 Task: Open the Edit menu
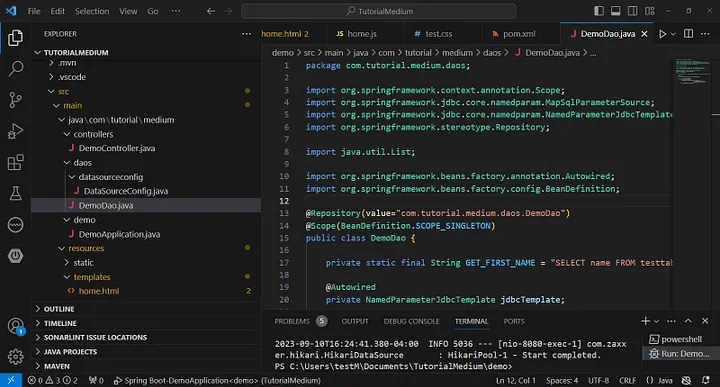(57, 11)
